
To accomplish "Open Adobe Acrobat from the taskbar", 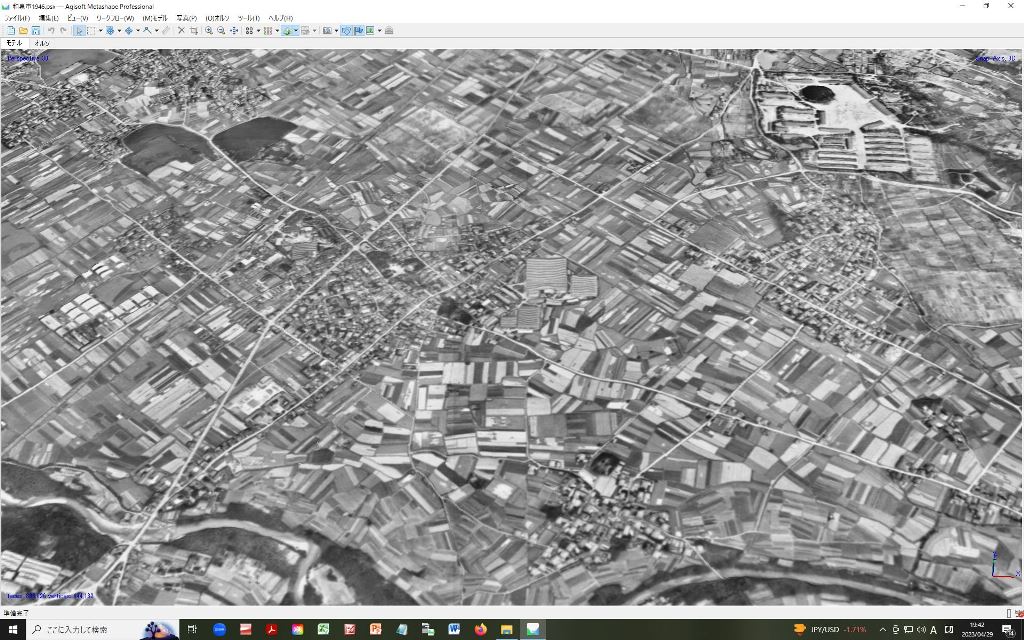I will [271, 630].
